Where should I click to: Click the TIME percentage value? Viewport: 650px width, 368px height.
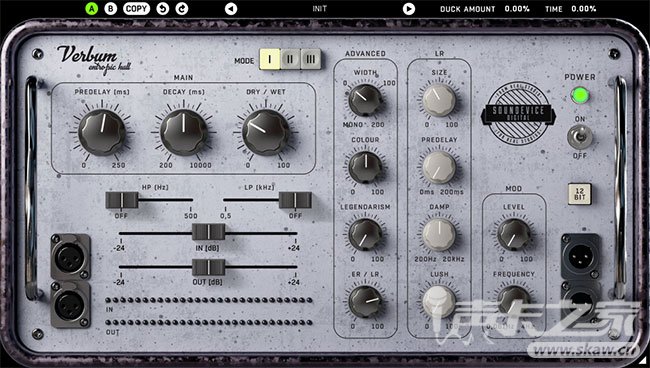tap(584, 9)
